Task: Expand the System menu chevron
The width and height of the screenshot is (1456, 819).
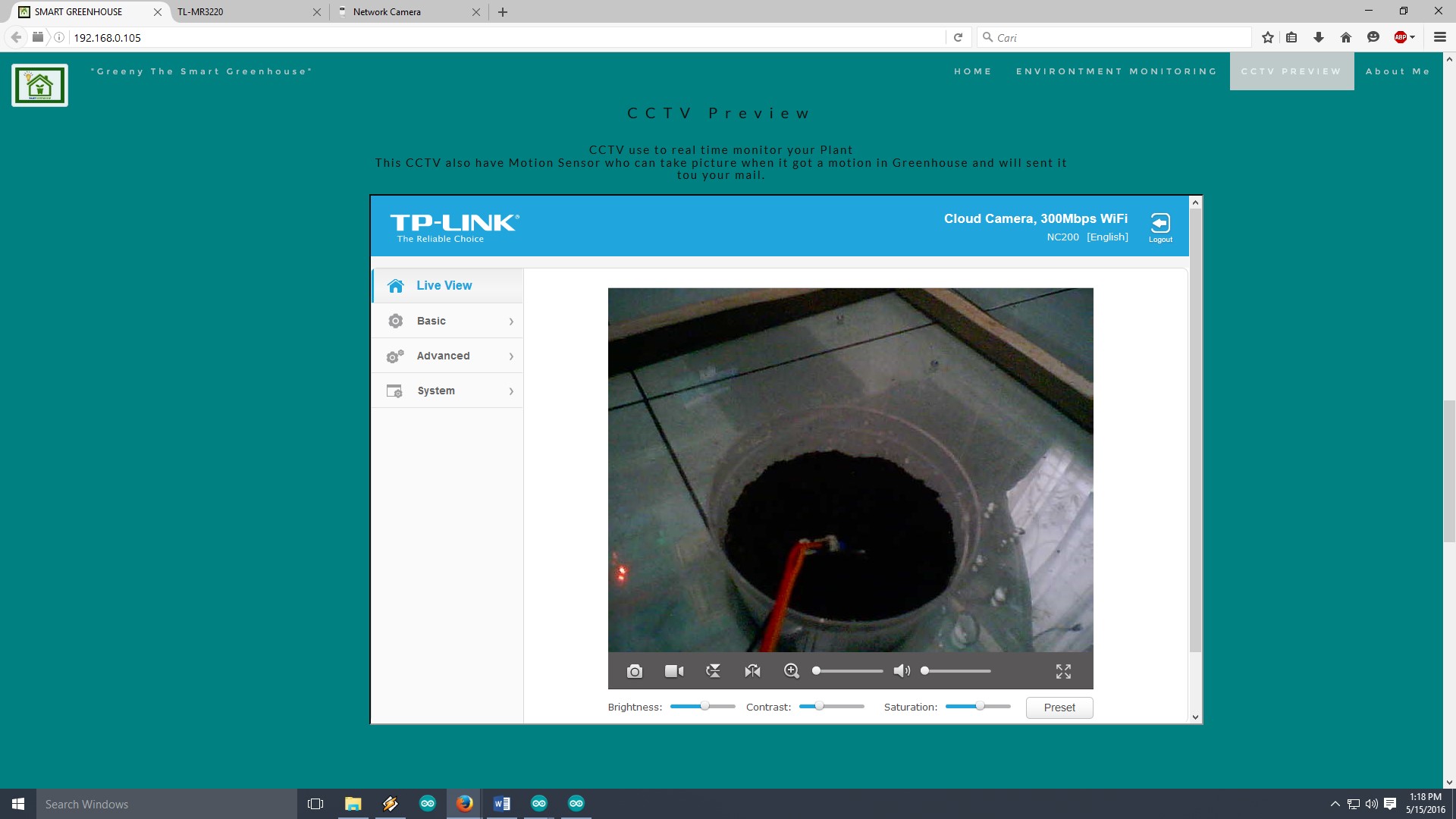Action: pyautogui.click(x=511, y=391)
